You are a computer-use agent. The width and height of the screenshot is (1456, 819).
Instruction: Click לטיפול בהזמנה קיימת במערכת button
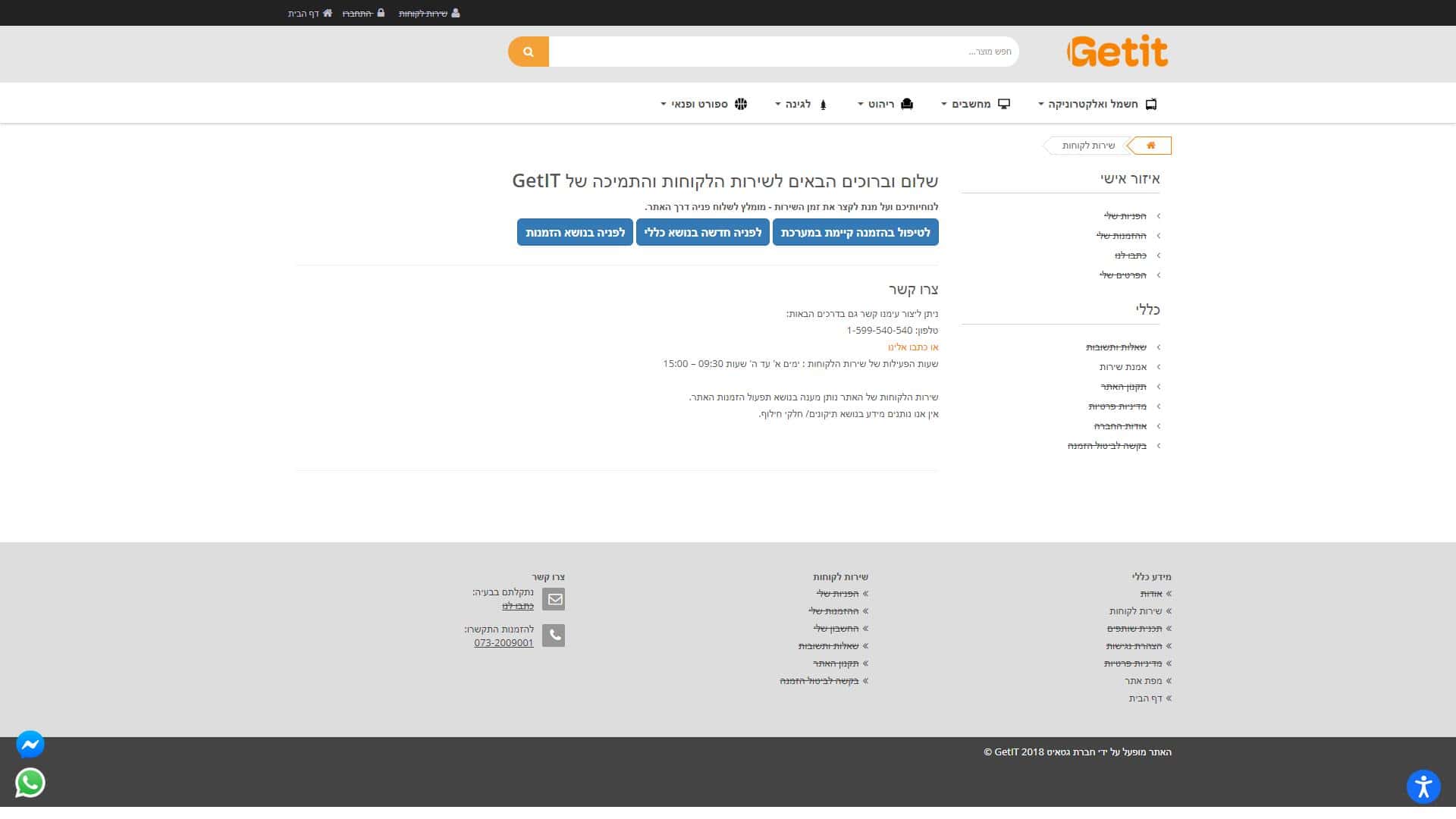[x=855, y=233]
